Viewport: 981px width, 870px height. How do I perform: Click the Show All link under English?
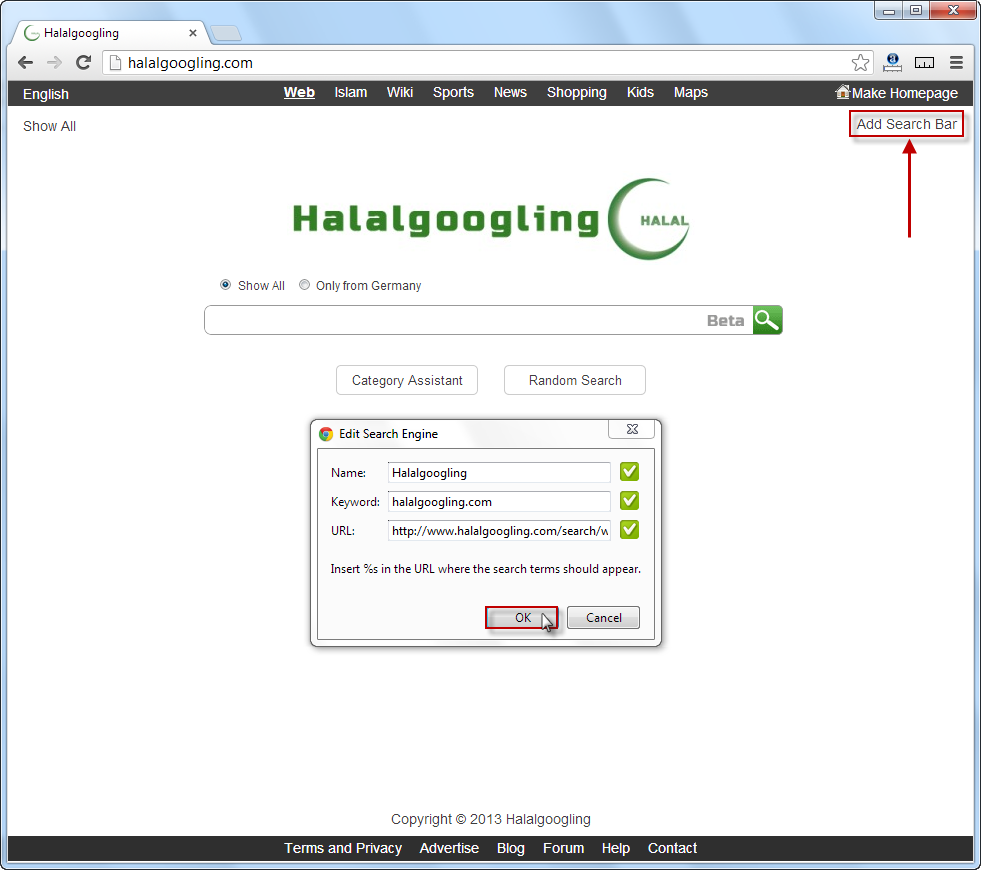click(49, 126)
